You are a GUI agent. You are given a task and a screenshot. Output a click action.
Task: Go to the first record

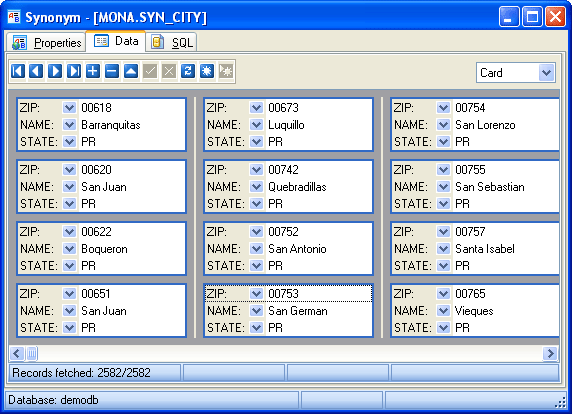coord(18,71)
